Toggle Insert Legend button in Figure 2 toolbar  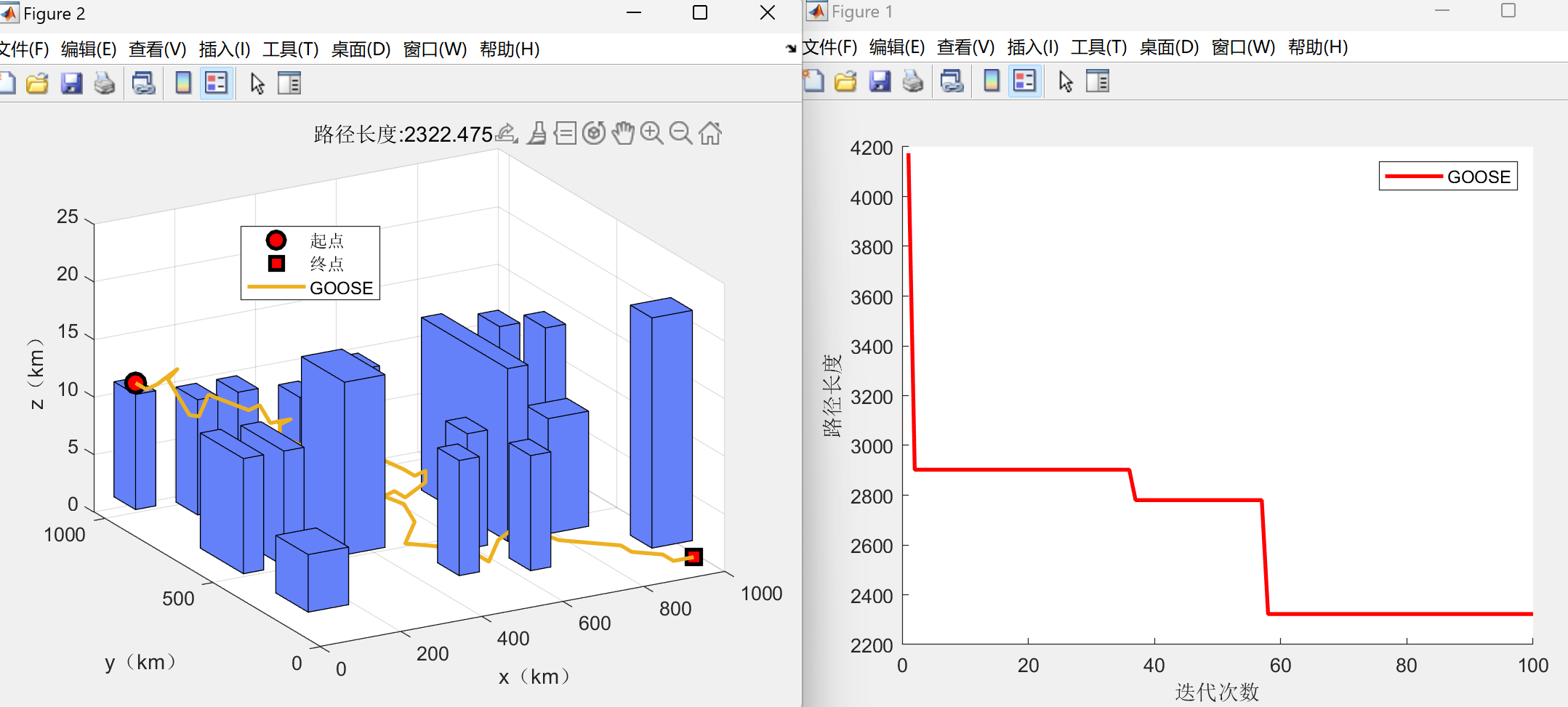(217, 84)
